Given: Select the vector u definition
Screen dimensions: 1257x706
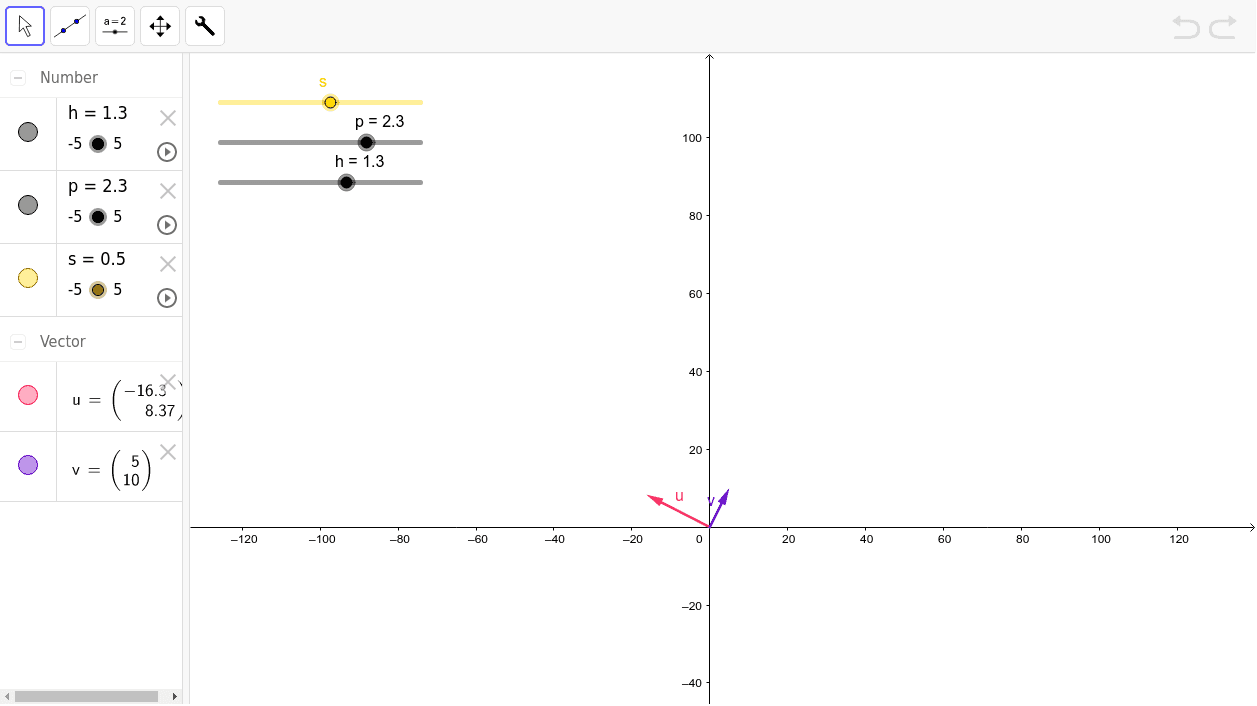Looking at the screenshot, I should 125,400.
